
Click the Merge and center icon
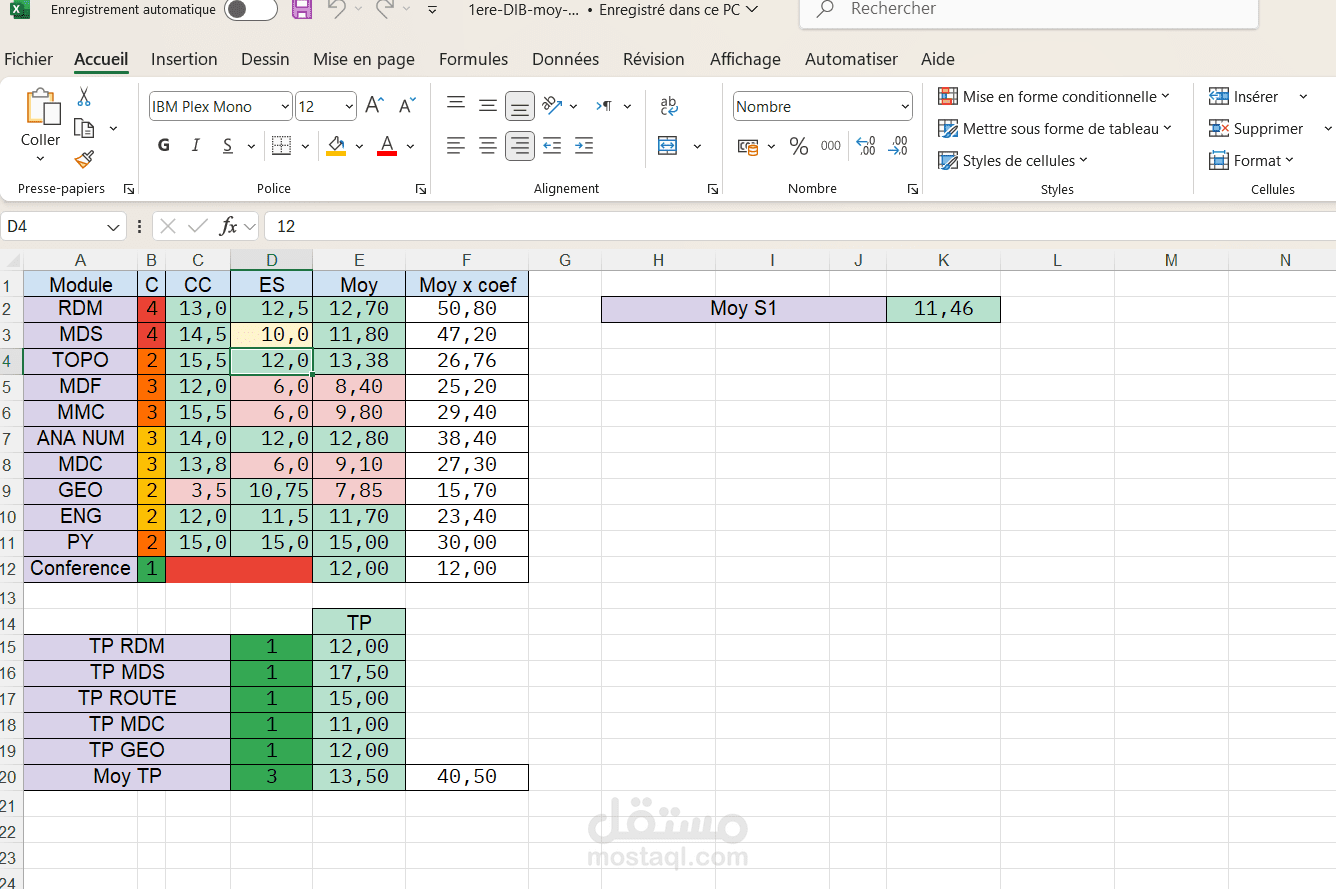(668, 146)
